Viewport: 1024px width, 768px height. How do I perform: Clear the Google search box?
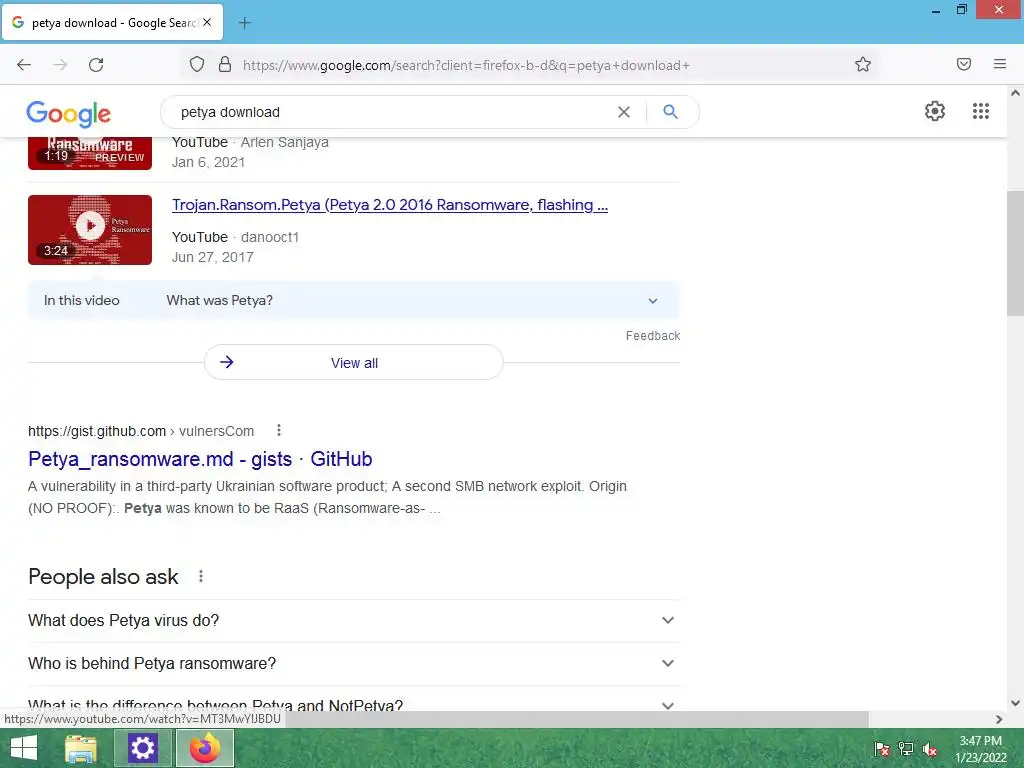click(x=624, y=112)
